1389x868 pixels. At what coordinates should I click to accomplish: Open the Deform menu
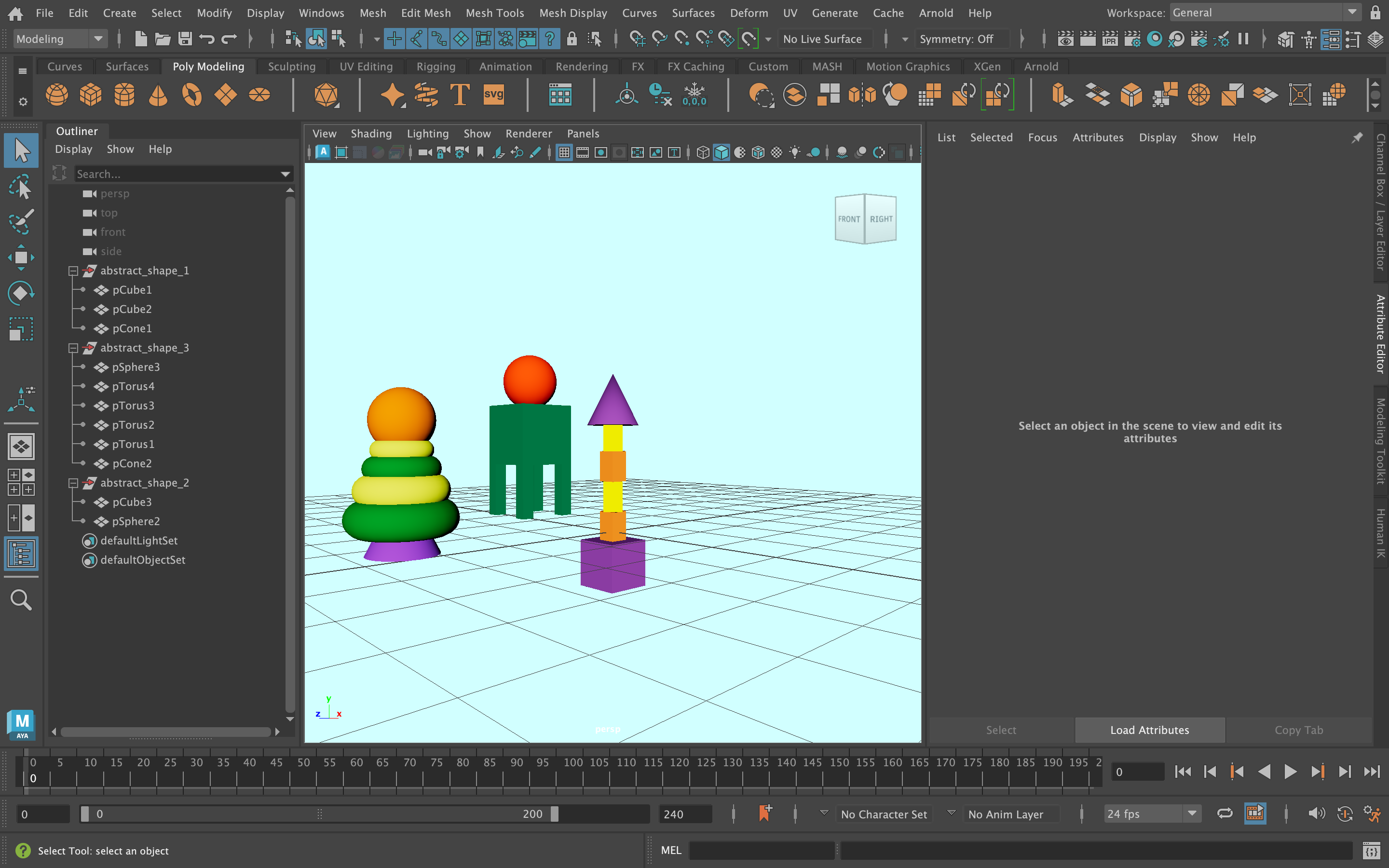(749, 13)
